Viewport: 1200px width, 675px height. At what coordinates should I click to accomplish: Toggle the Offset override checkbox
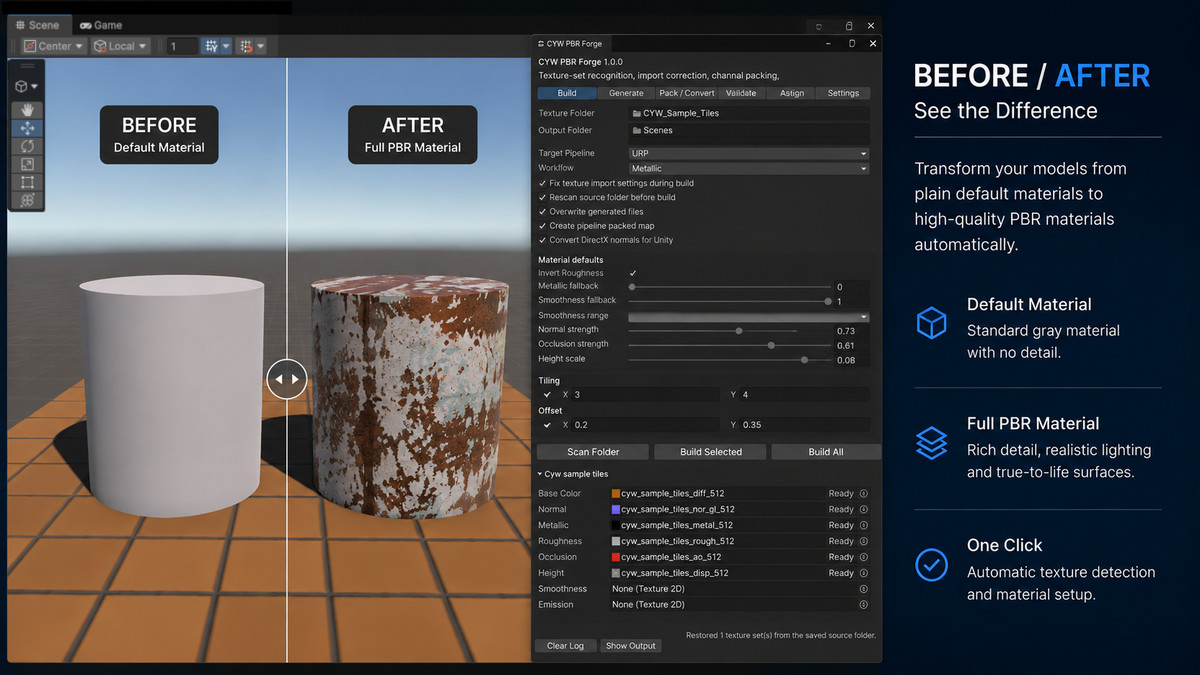click(x=547, y=425)
